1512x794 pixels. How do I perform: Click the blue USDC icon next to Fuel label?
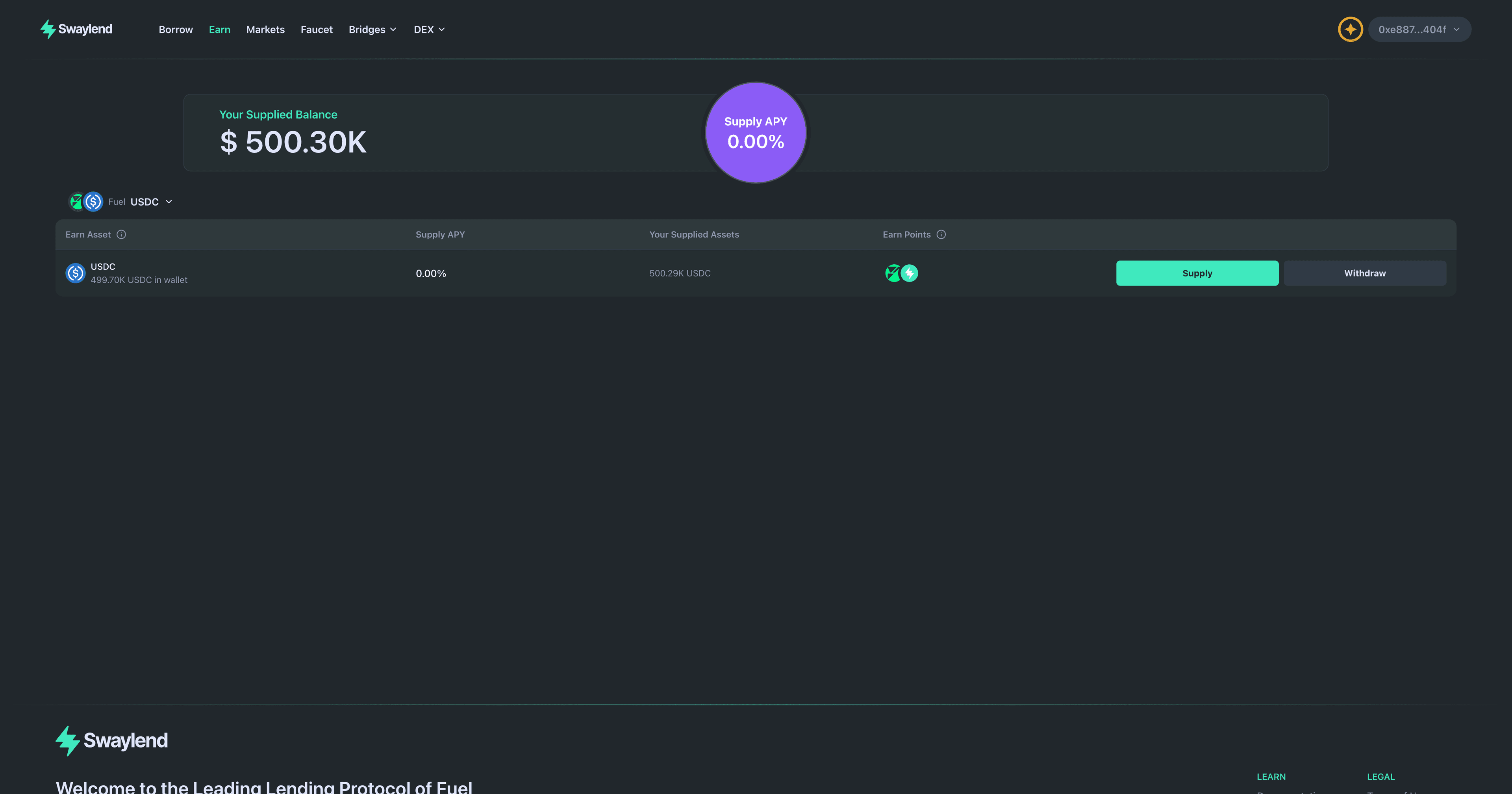pyautogui.click(x=93, y=201)
